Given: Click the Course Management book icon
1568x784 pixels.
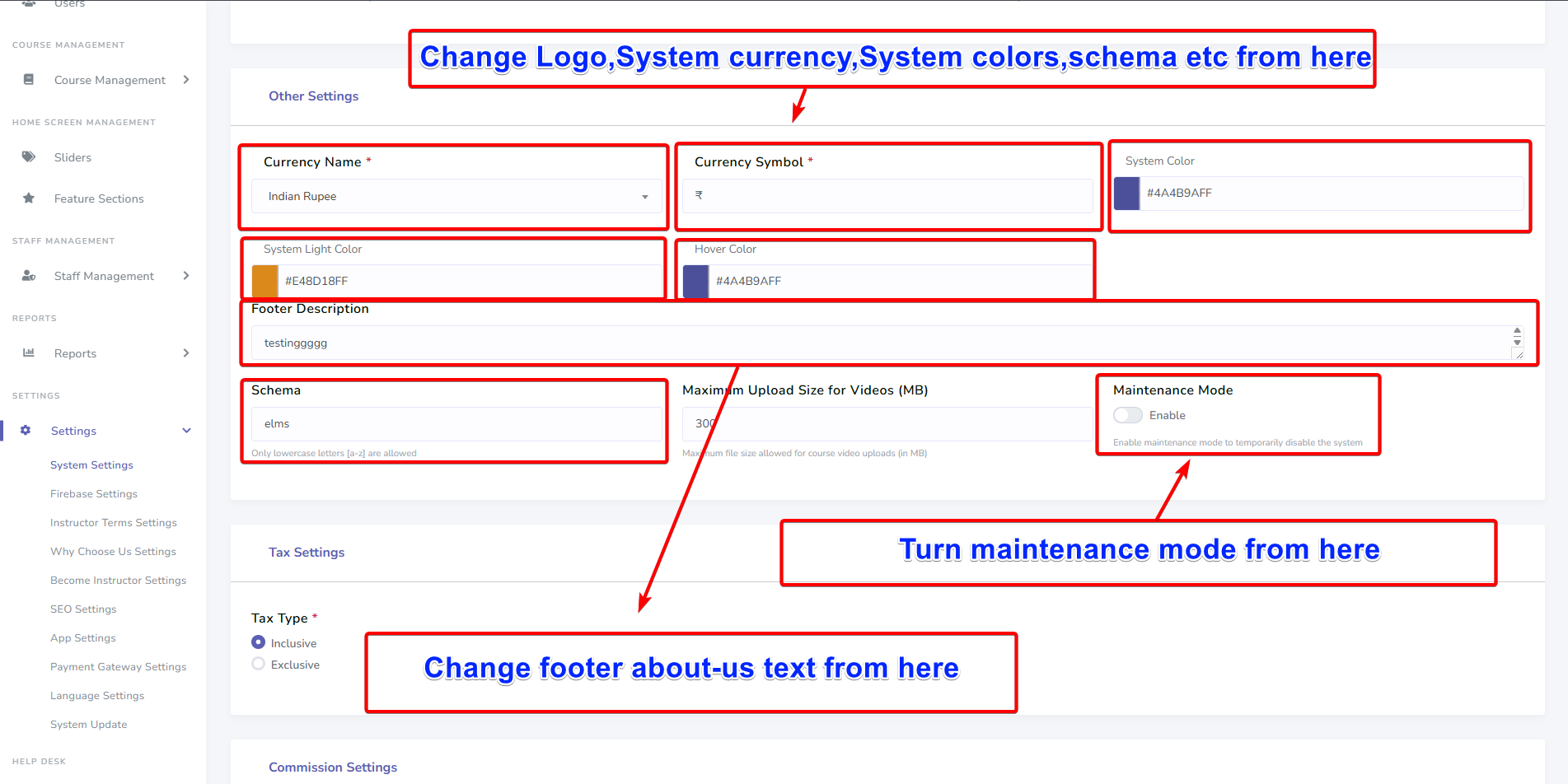Looking at the screenshot, I should (x=29, y=80).
